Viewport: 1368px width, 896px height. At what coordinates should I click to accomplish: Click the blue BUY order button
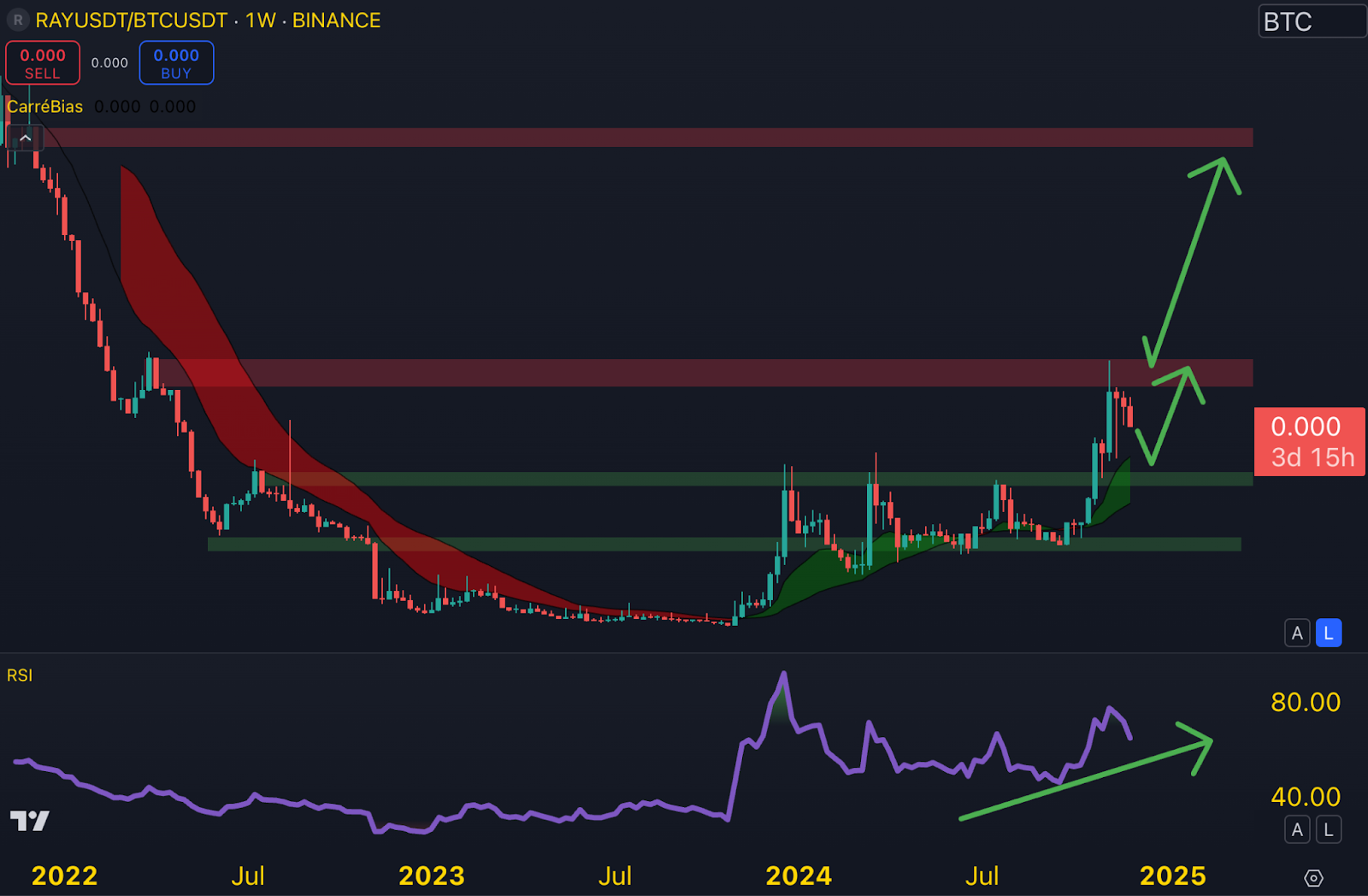[176, 62]
